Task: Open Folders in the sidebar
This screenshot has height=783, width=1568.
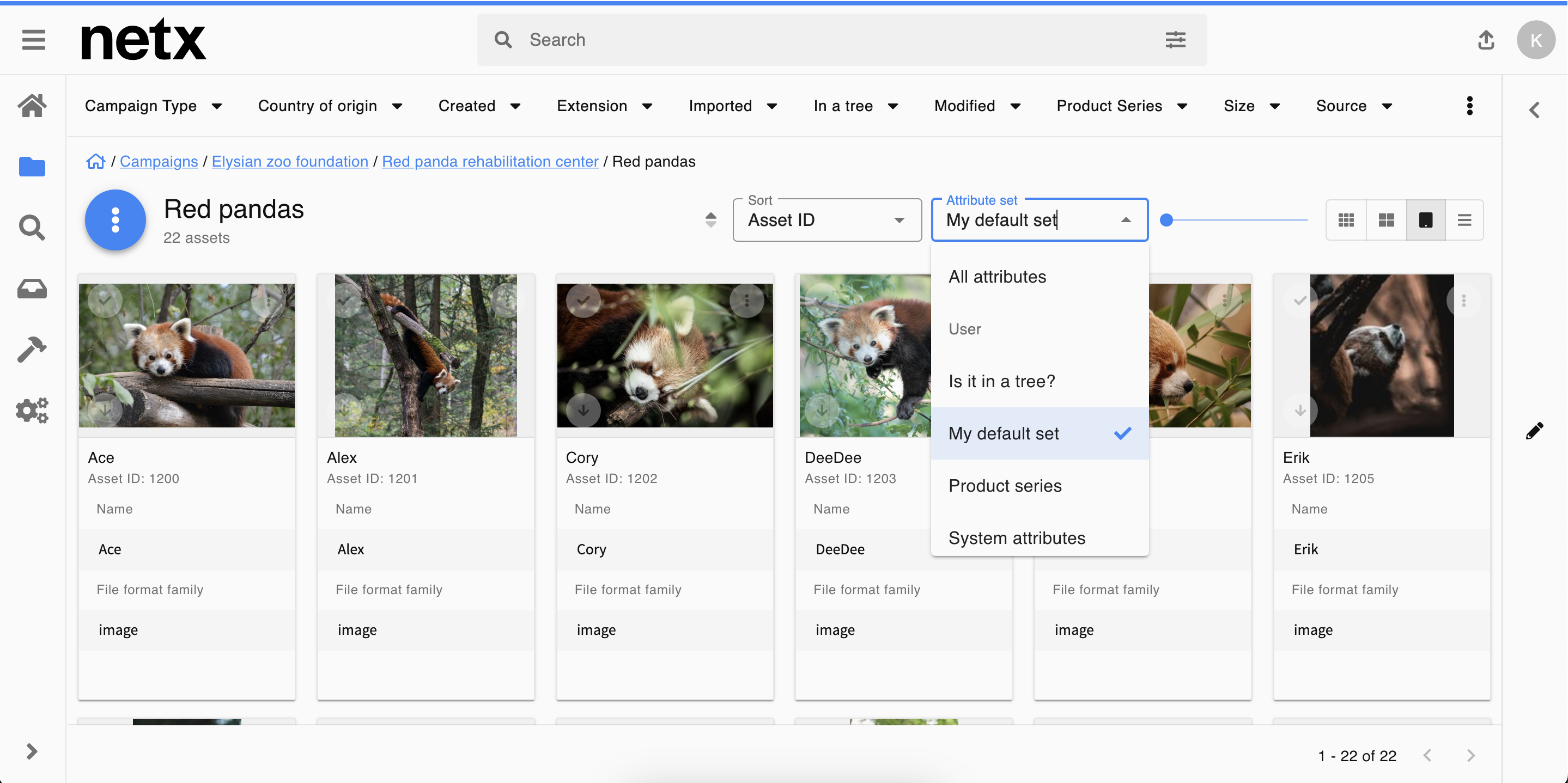Action: tap(32, 167)
